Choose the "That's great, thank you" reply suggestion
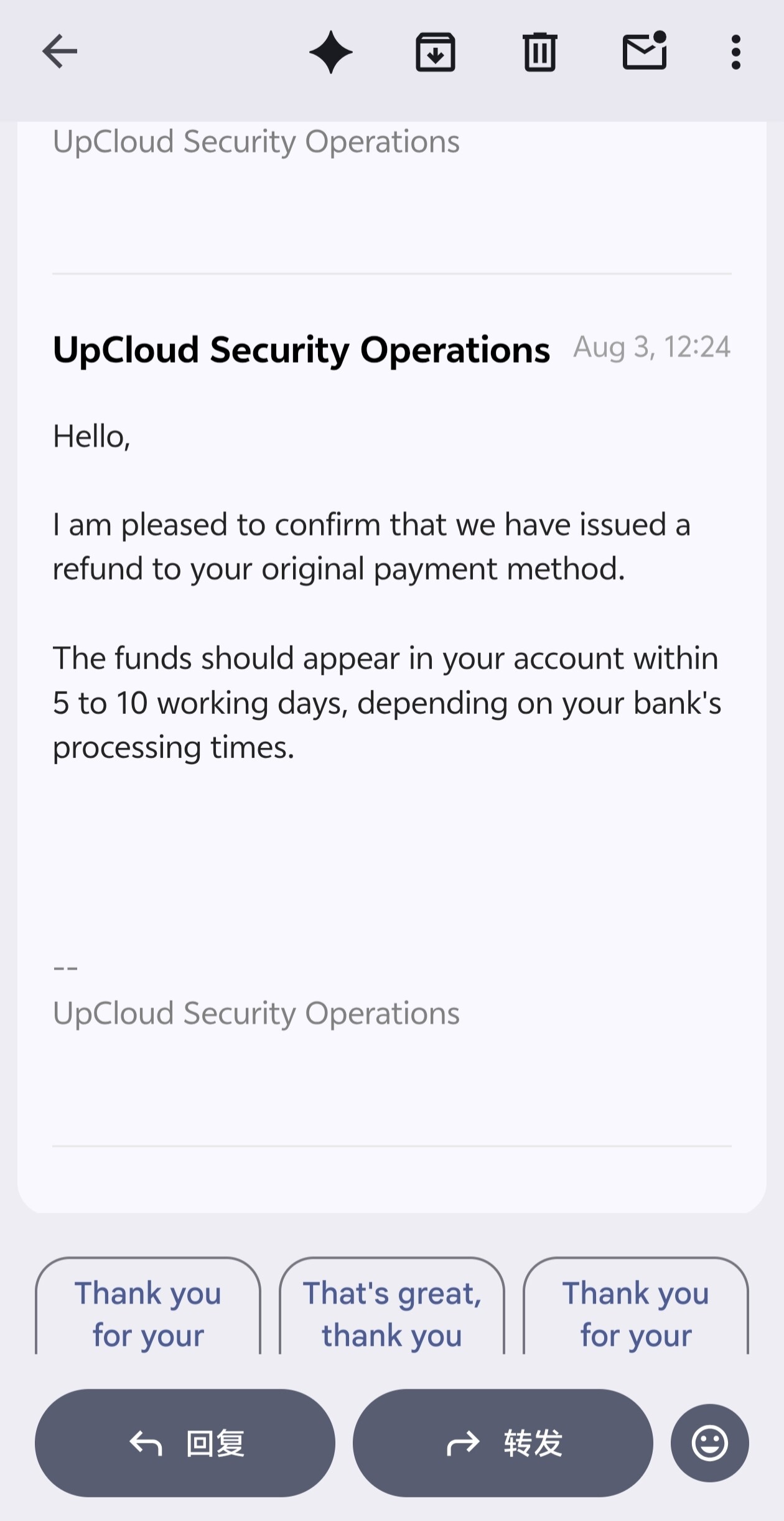Image resolution: width=784 pixels, height=1521 pixels. pos(392,1306)
